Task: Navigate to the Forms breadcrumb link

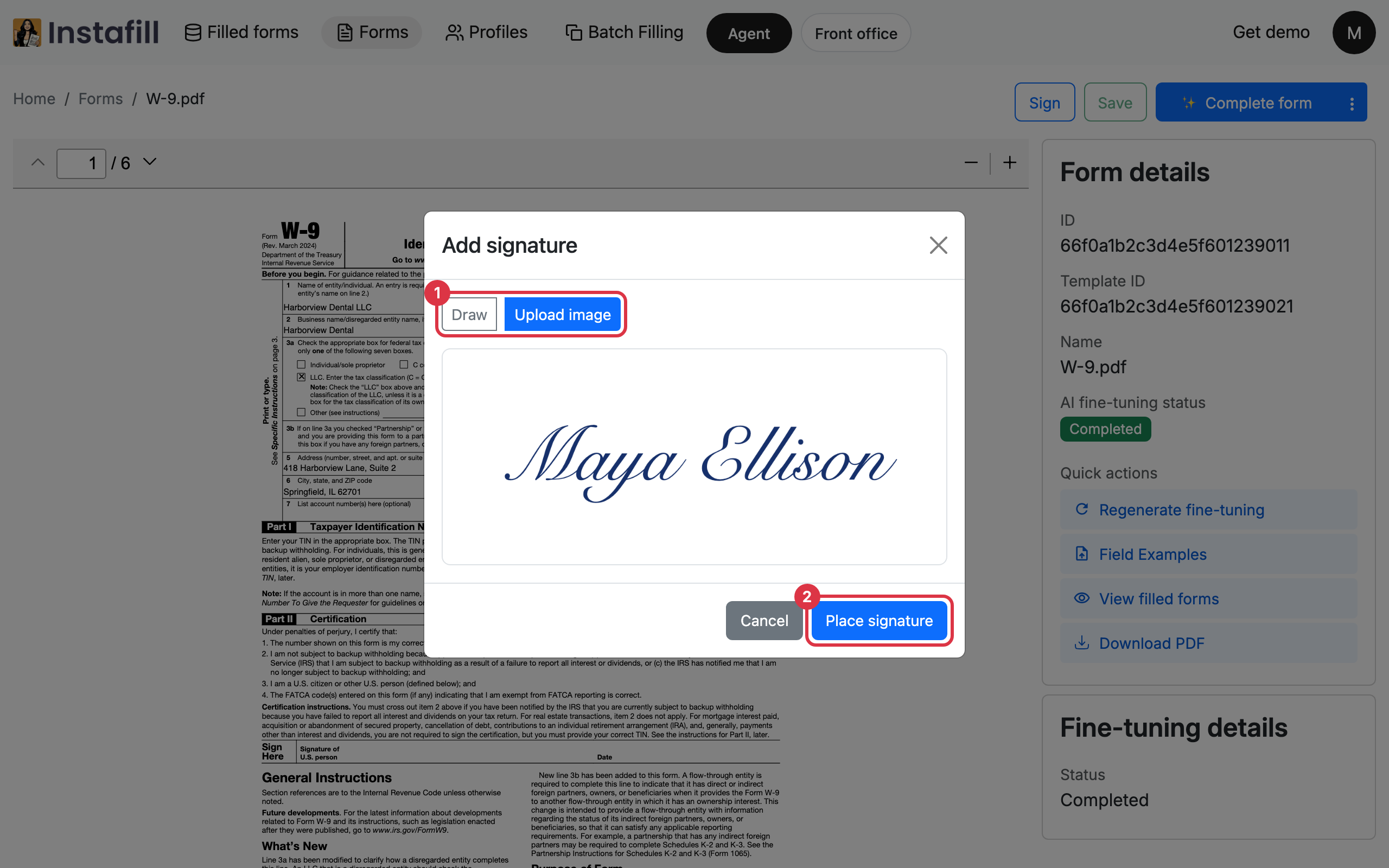Action: 100,99
